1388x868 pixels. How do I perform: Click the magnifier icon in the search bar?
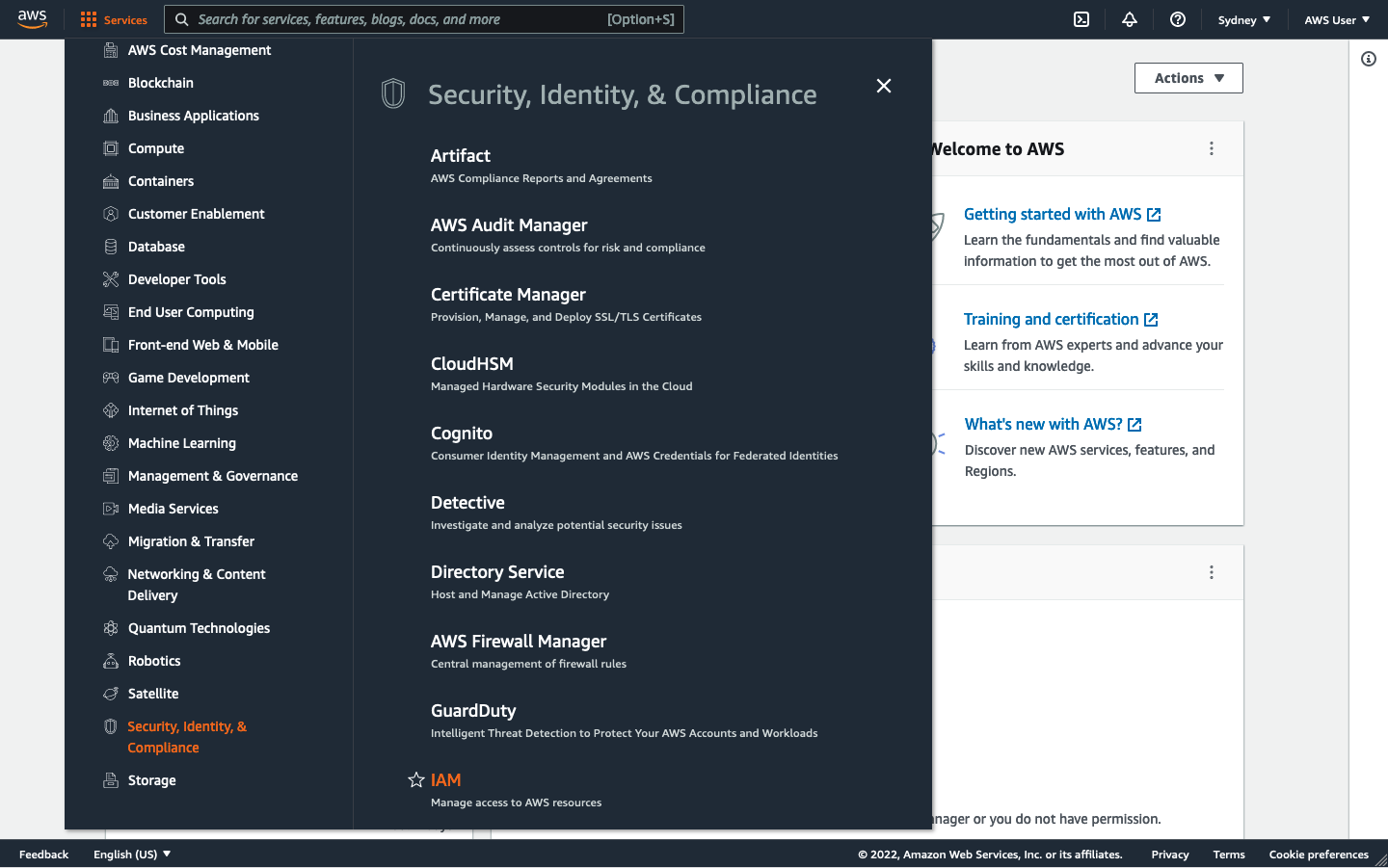point(182,19)
